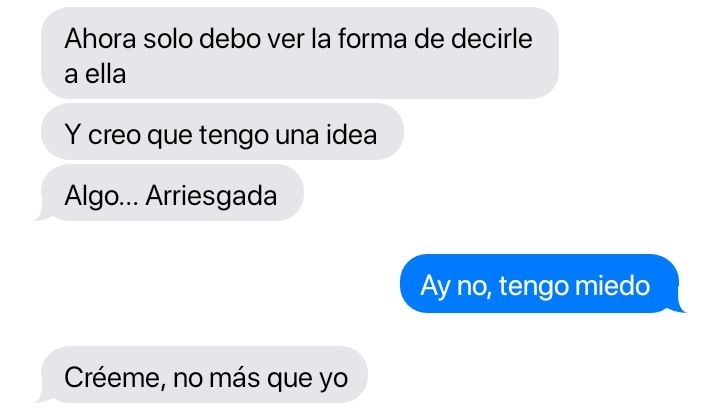Click the word "Ahora" in the top message

100,39
